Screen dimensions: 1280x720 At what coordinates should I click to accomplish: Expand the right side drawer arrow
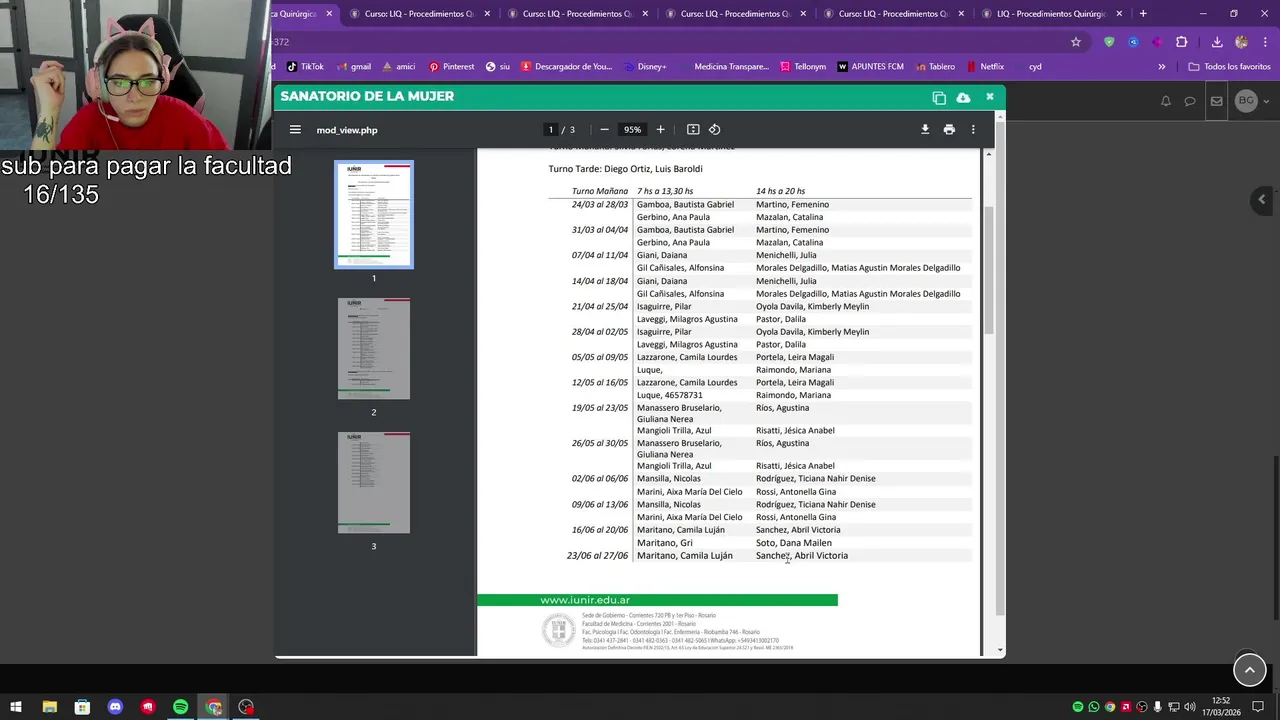[x=1262, y=199]
